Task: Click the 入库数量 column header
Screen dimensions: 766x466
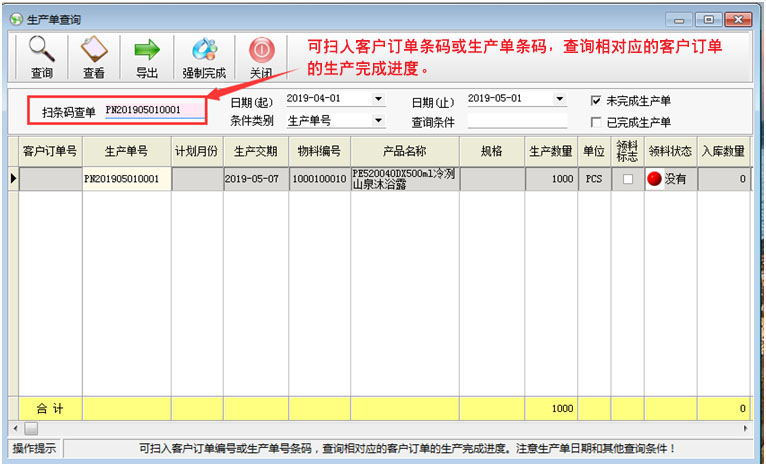Action: (x=723, y=151)
